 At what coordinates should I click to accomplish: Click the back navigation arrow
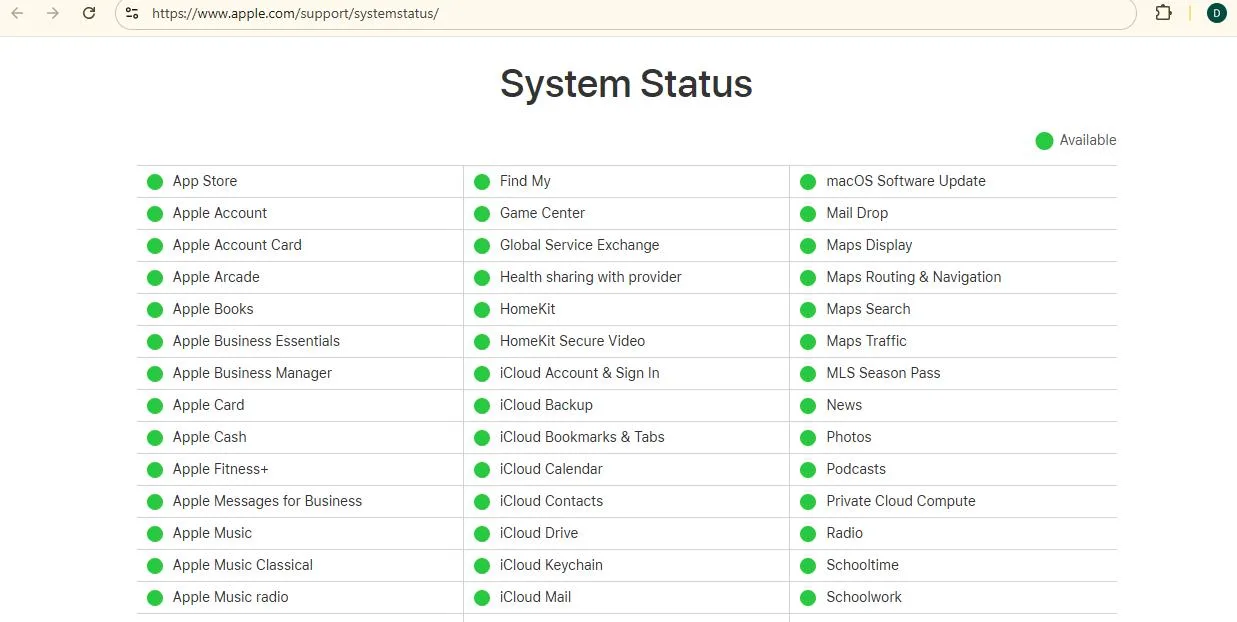click(18, 13)
